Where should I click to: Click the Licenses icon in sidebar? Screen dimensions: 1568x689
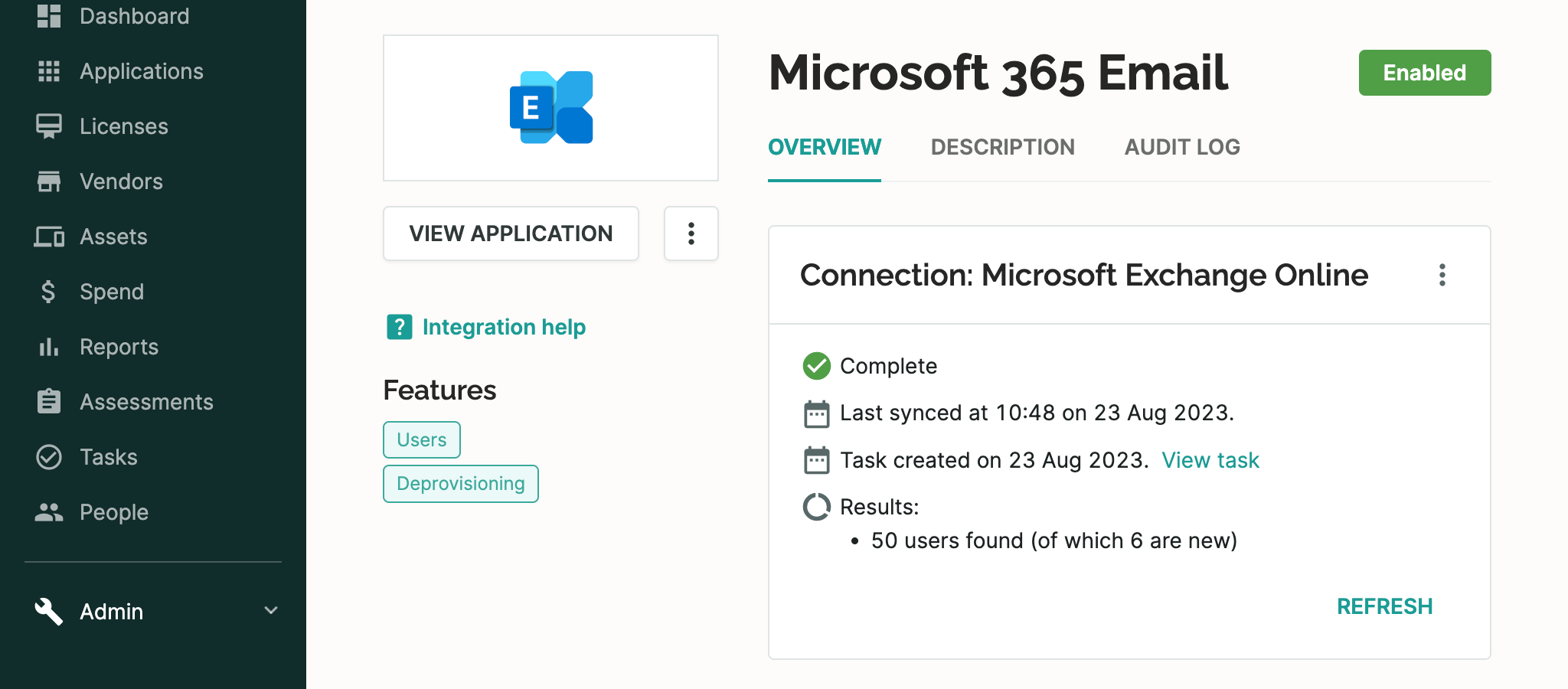(x=49, y=126)
